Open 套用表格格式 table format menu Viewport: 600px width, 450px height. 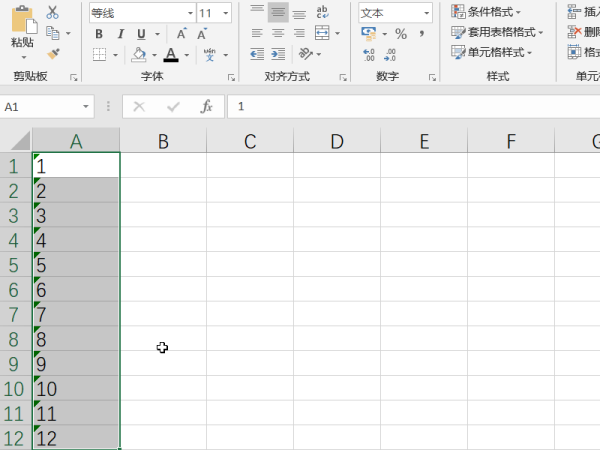point(497,32)
